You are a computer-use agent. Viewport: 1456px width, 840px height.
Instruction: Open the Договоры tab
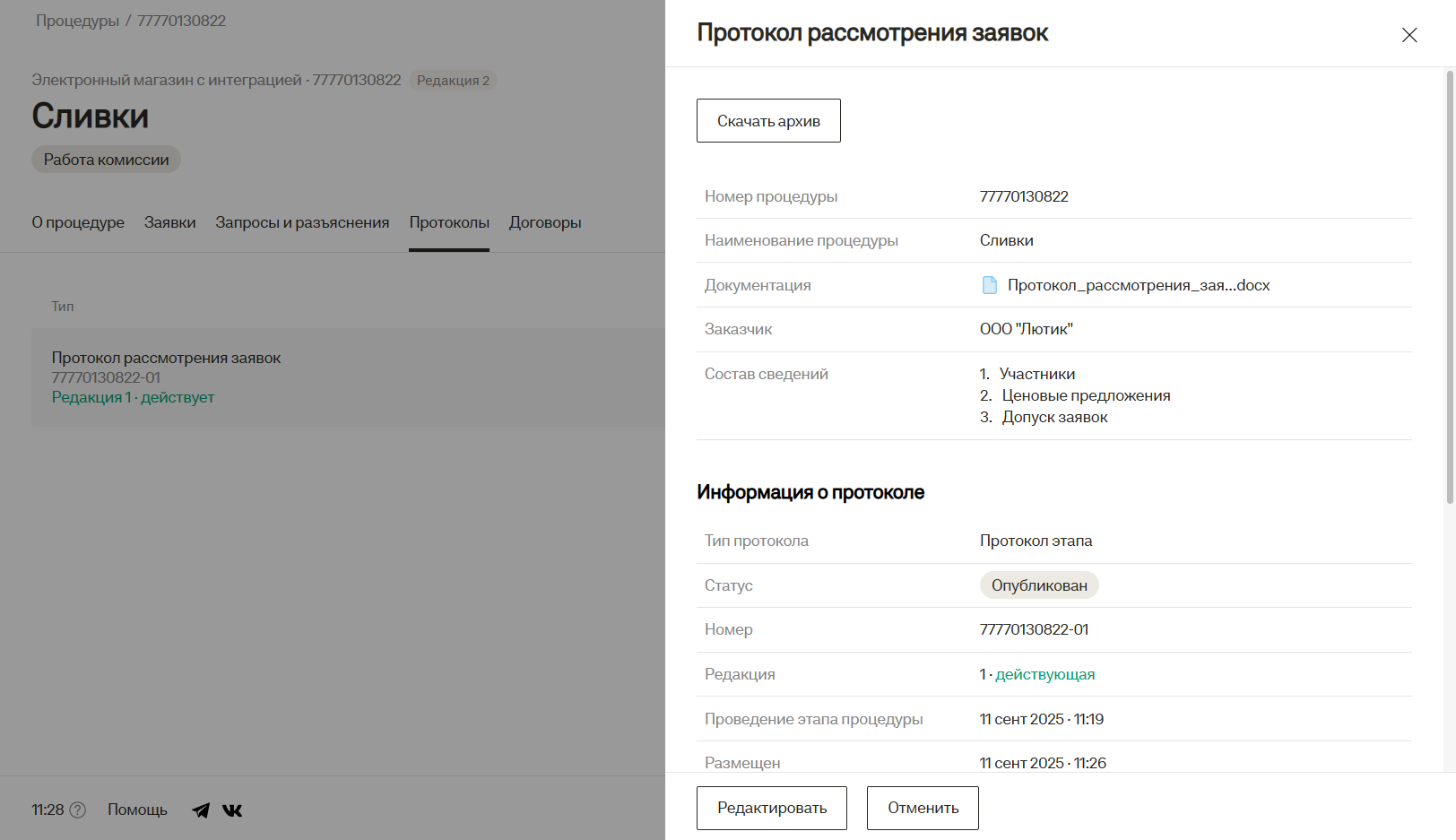pyautogui.click(x=545, y=222)
